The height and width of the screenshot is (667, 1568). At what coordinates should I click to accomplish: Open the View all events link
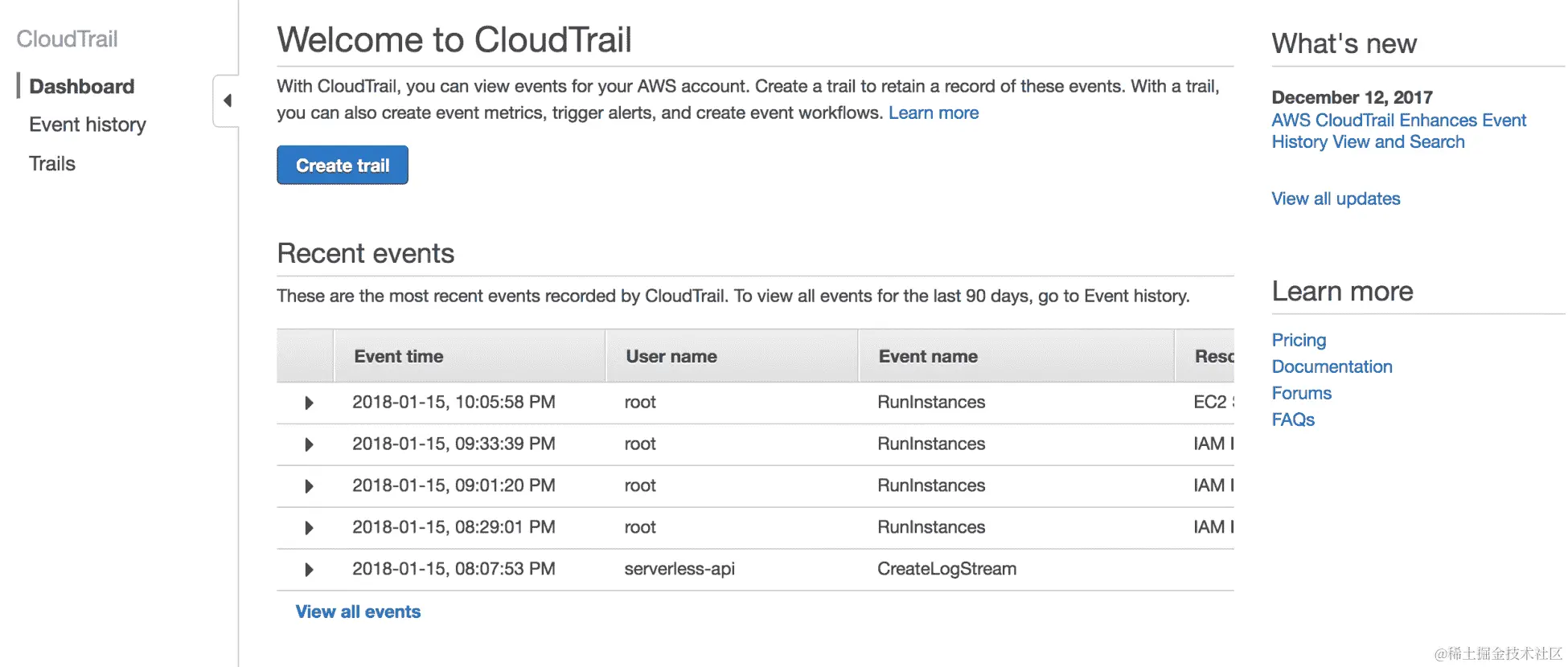click(x=358, y=612)
